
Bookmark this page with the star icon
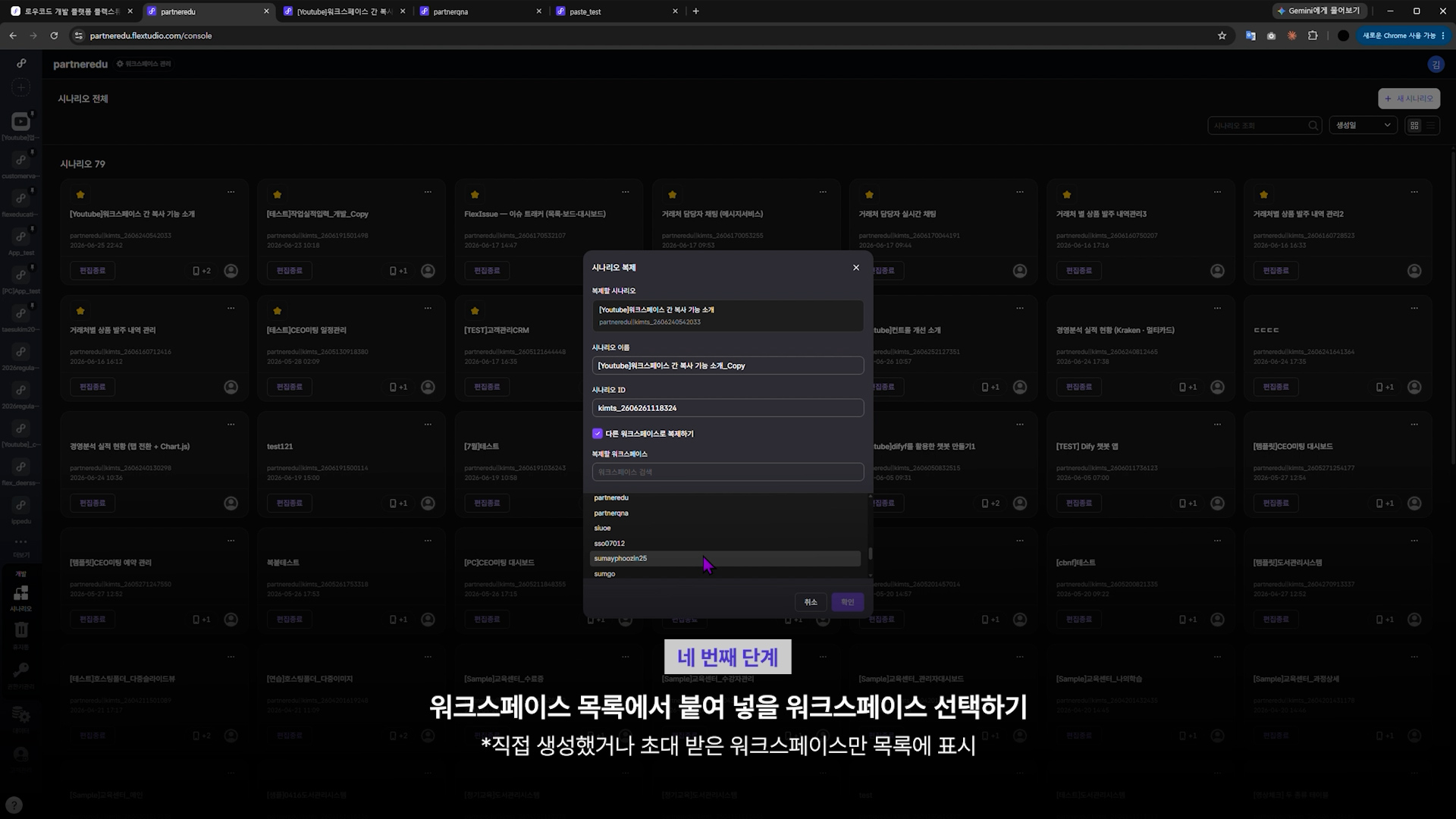click(x=1222, y=36)
